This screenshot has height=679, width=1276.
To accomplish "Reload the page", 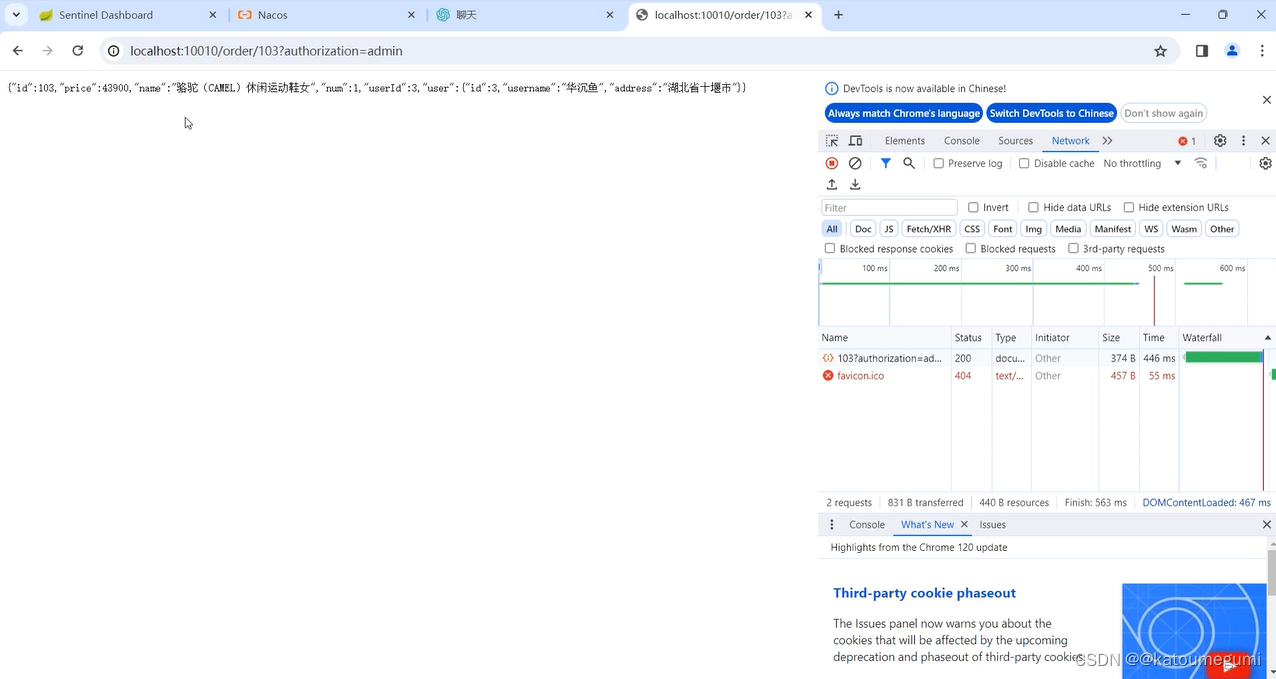I will click(x=78, y=51).
